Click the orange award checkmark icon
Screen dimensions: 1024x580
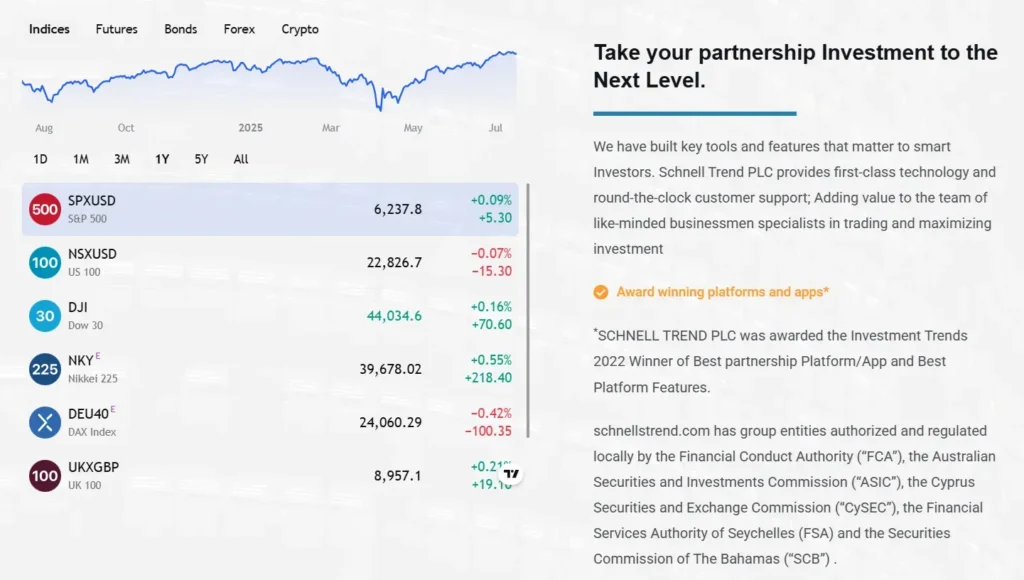(x=600, y=292)
